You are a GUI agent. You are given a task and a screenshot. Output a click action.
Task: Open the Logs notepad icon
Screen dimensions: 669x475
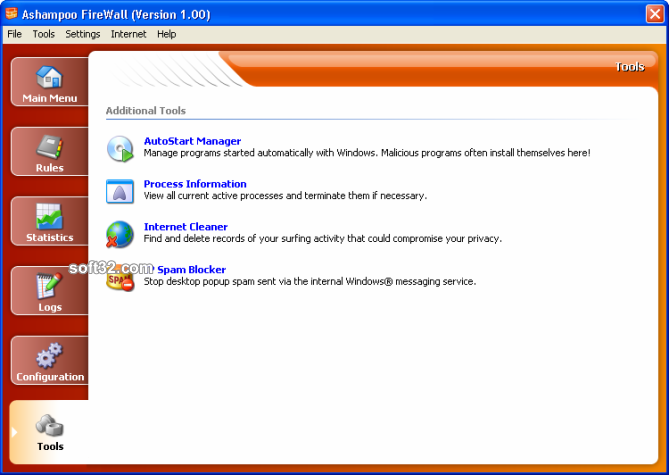tap(49, 286)
